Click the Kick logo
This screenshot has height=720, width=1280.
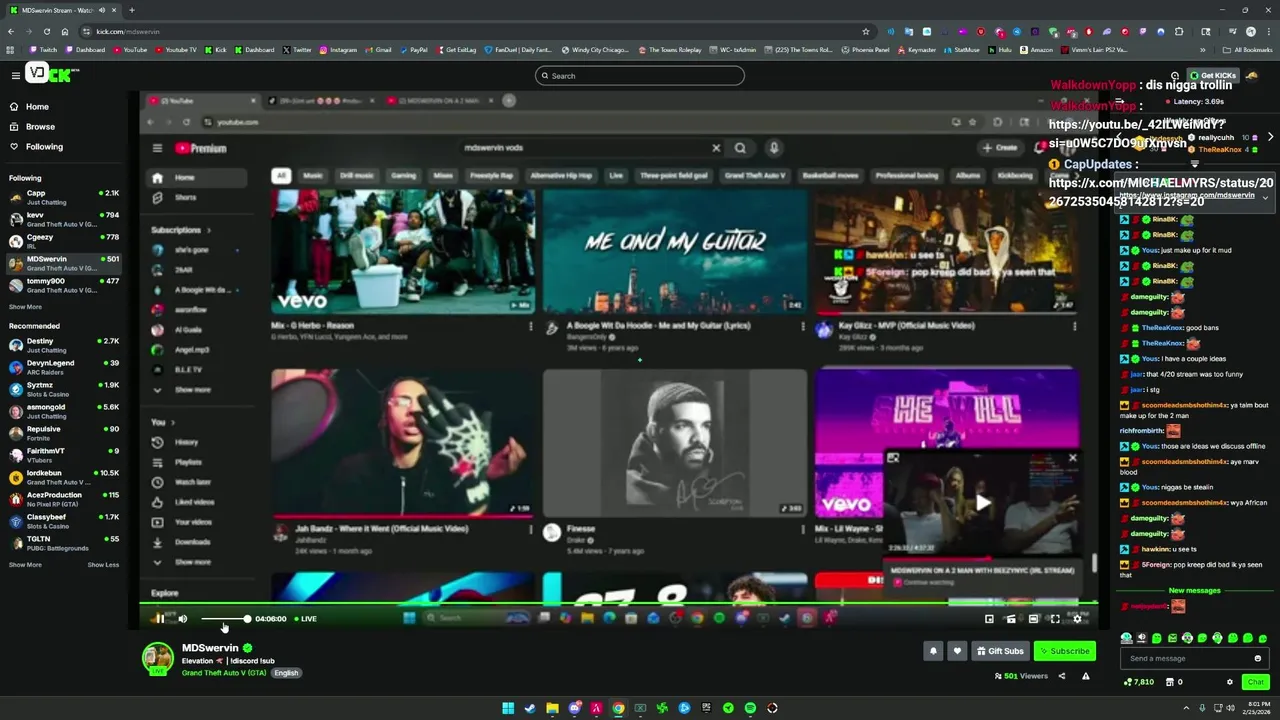52,74
